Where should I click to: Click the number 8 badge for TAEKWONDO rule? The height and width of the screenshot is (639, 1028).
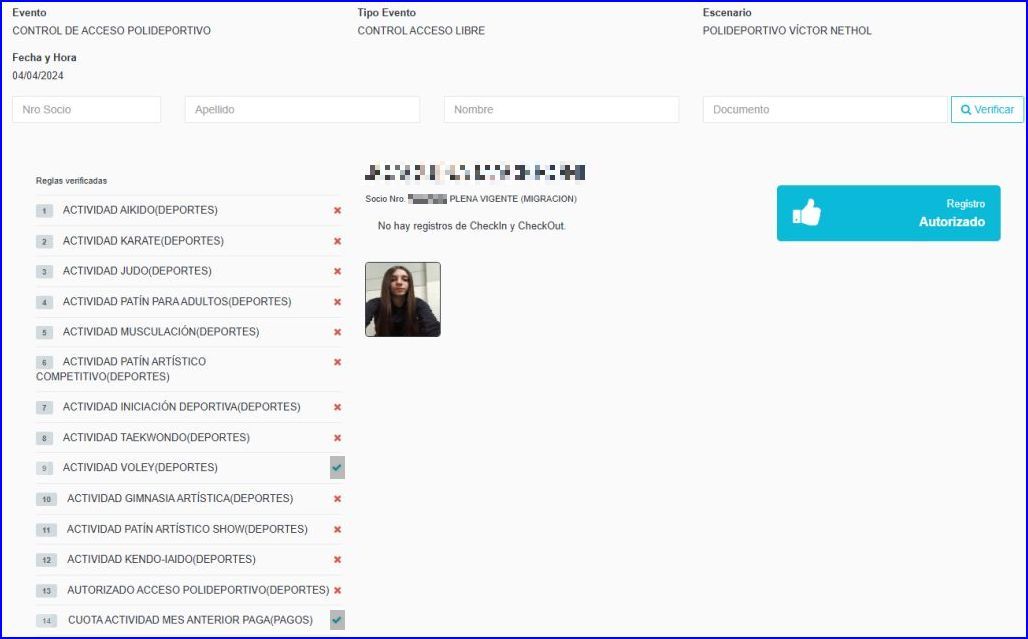point(45,438)
